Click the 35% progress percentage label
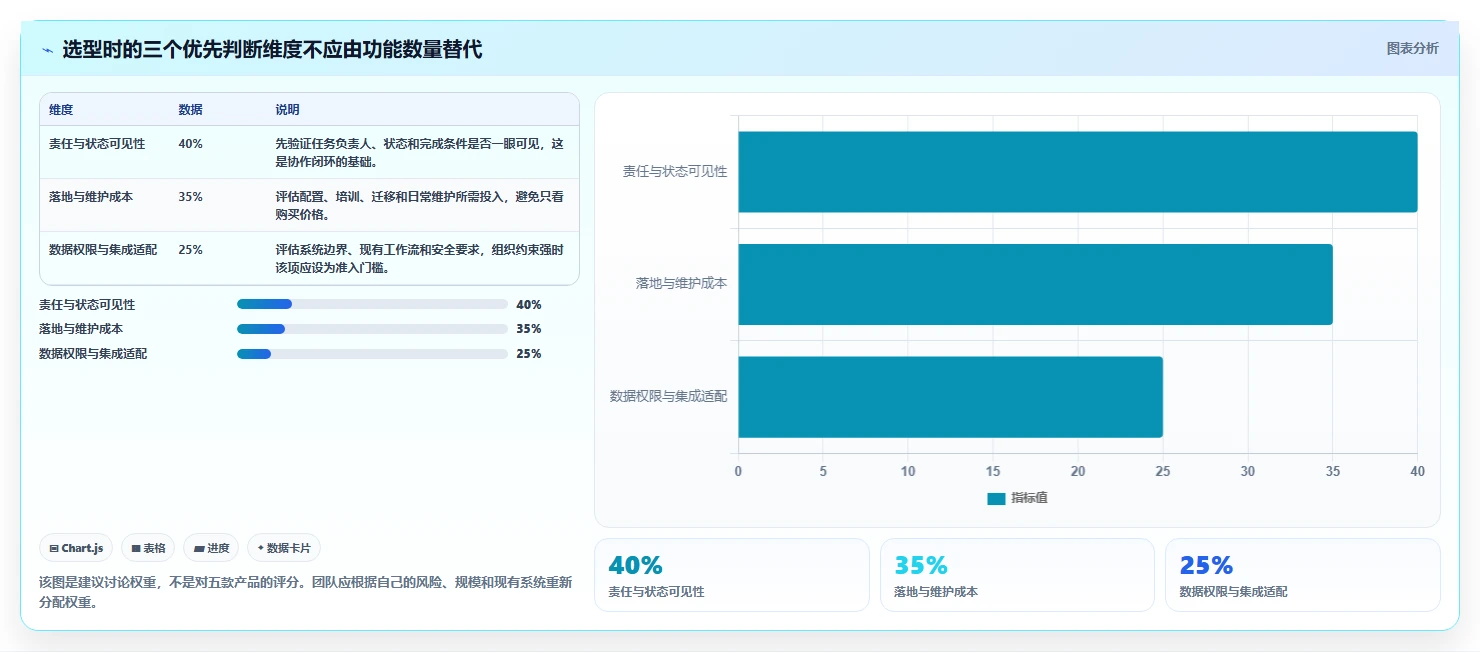This screenshot has height=652, width=1480. (529, 329)
